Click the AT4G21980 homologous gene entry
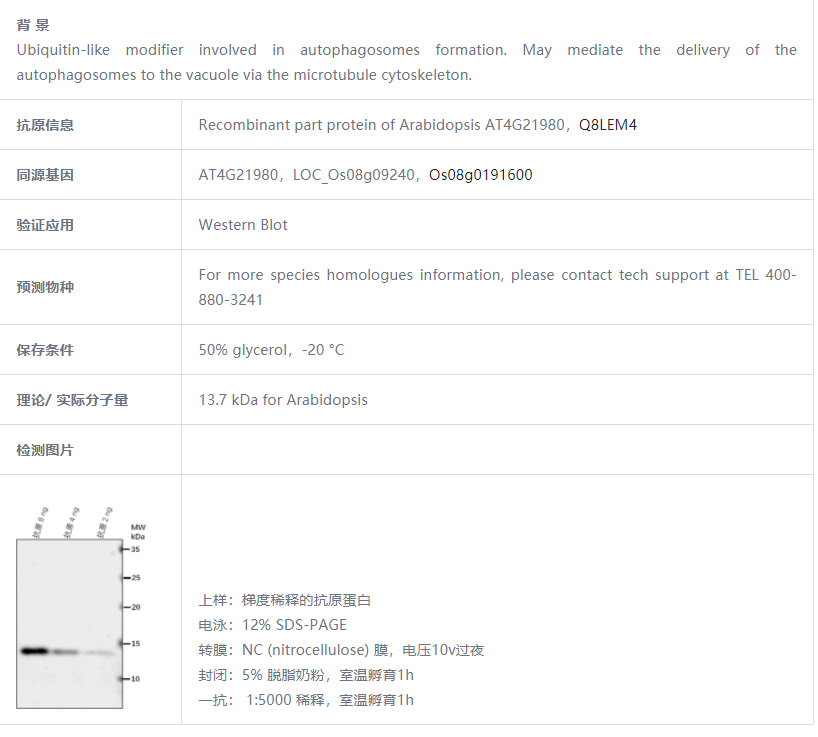 click(x=240, y=174)
